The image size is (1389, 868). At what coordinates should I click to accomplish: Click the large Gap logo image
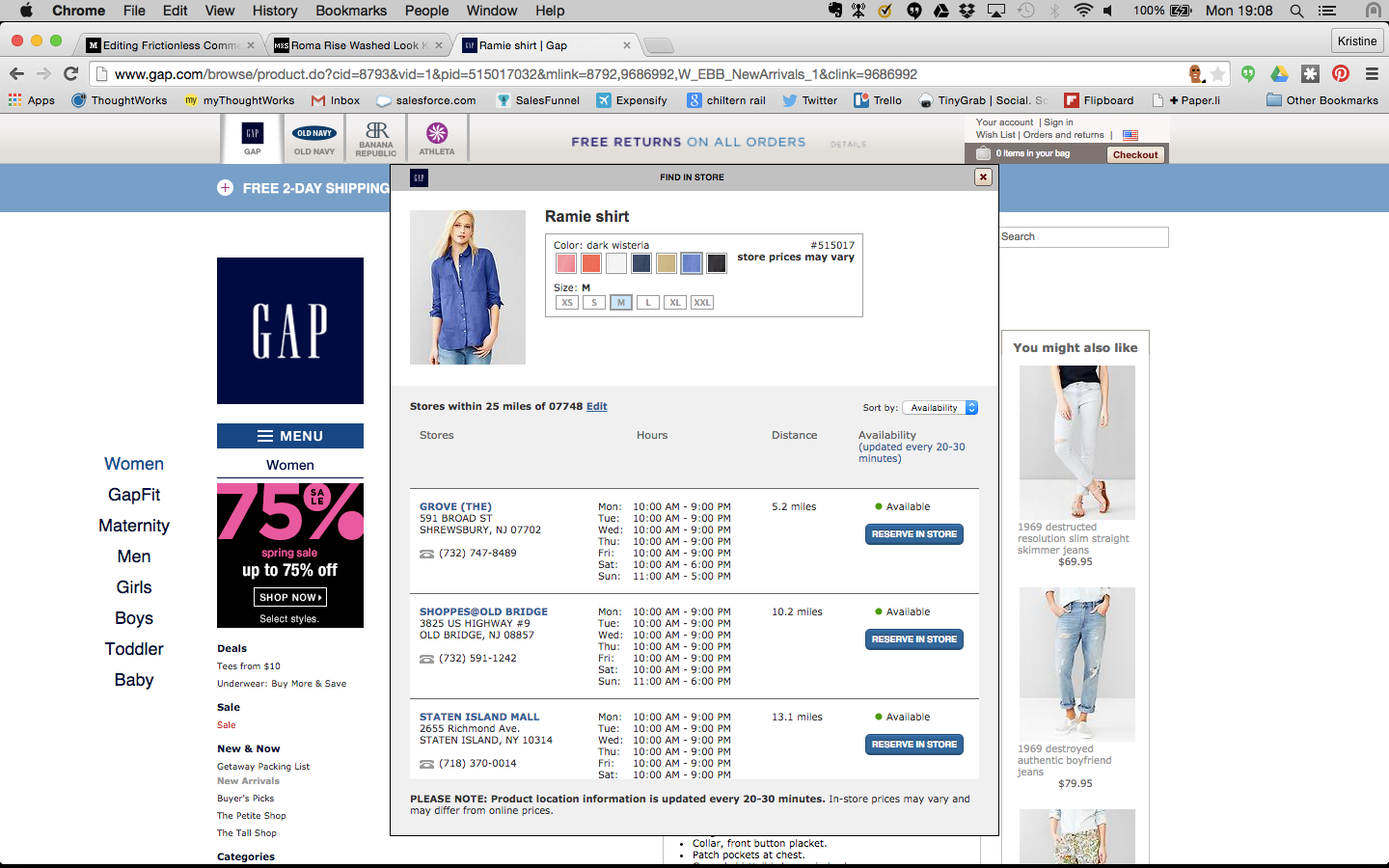click(x=290, y=331)
